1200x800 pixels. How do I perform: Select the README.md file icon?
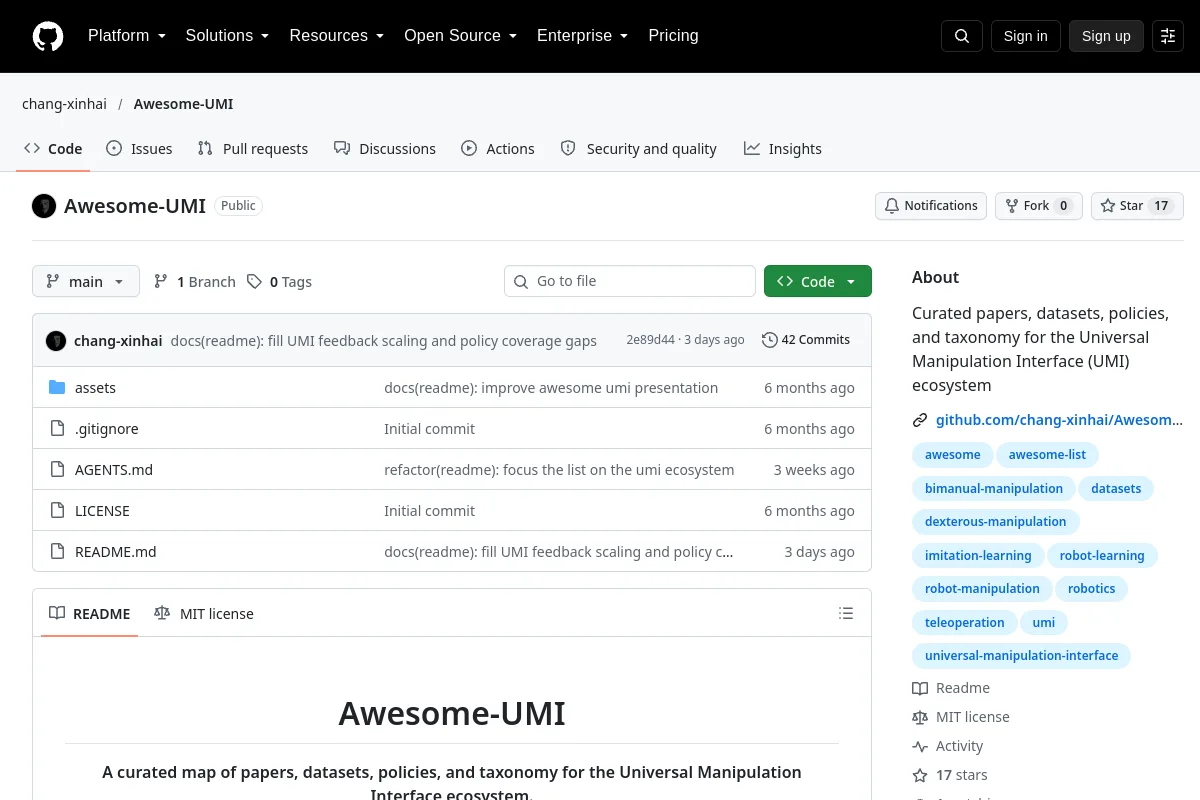[x=57, y=552]
